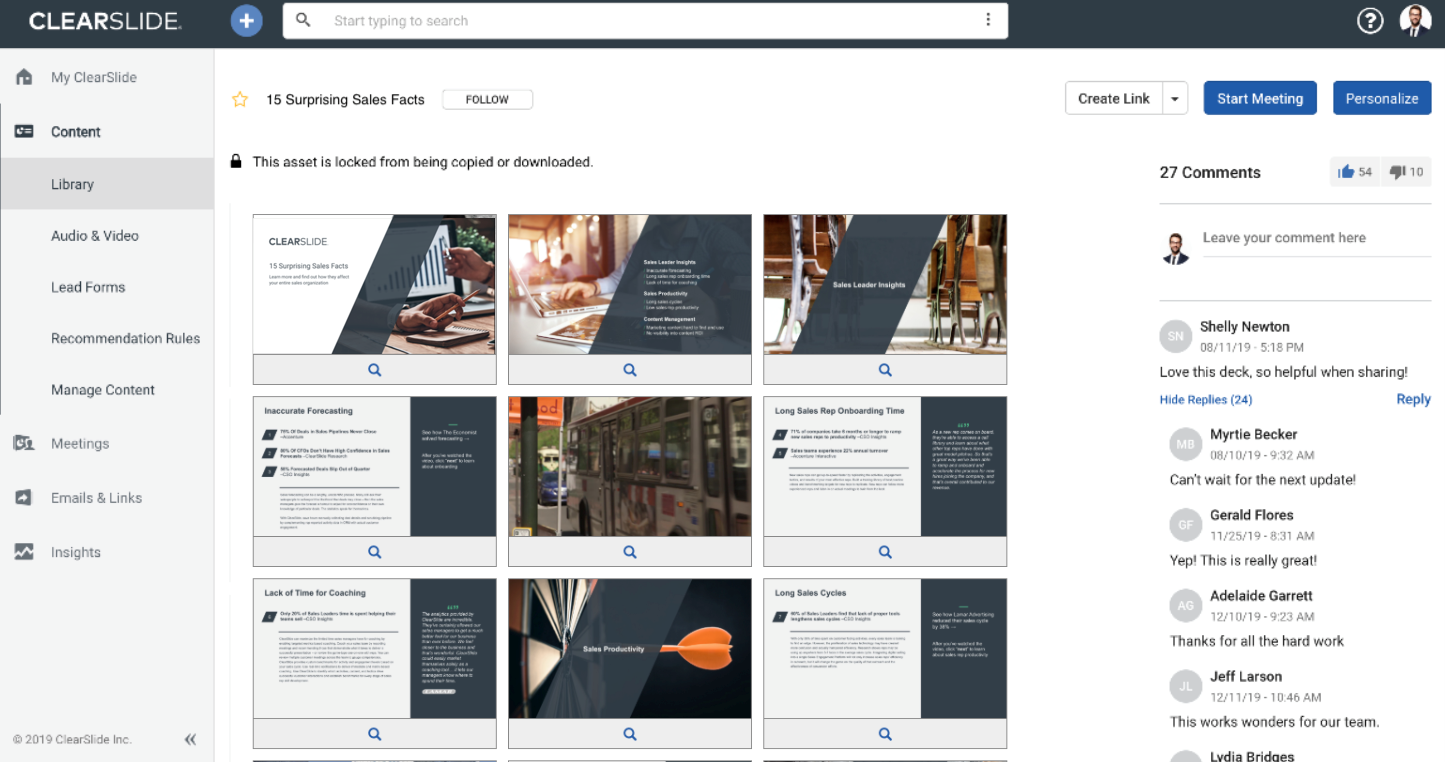Click the lock icon next to asset message

point(235,161)
